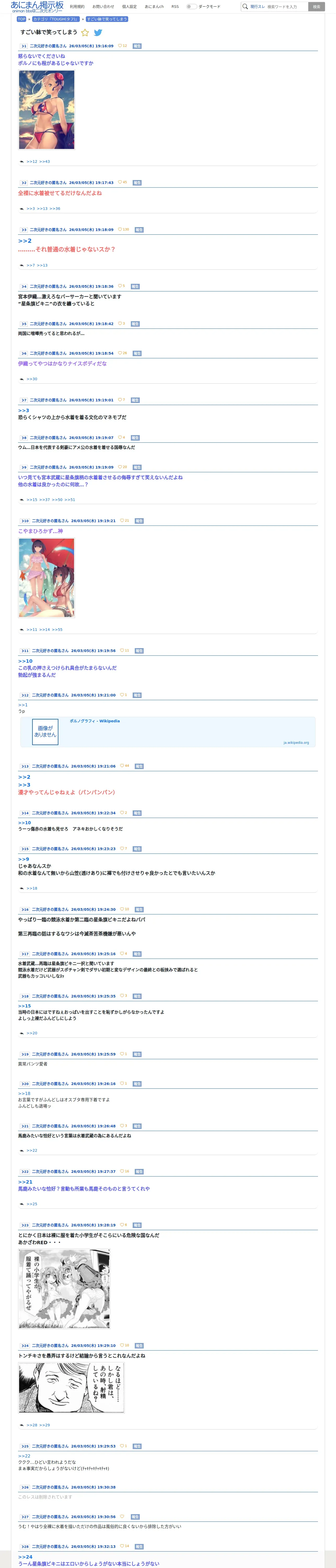336x1568 pixels.
Task: Like post 3 with heart icon
Action: (120, 229)
